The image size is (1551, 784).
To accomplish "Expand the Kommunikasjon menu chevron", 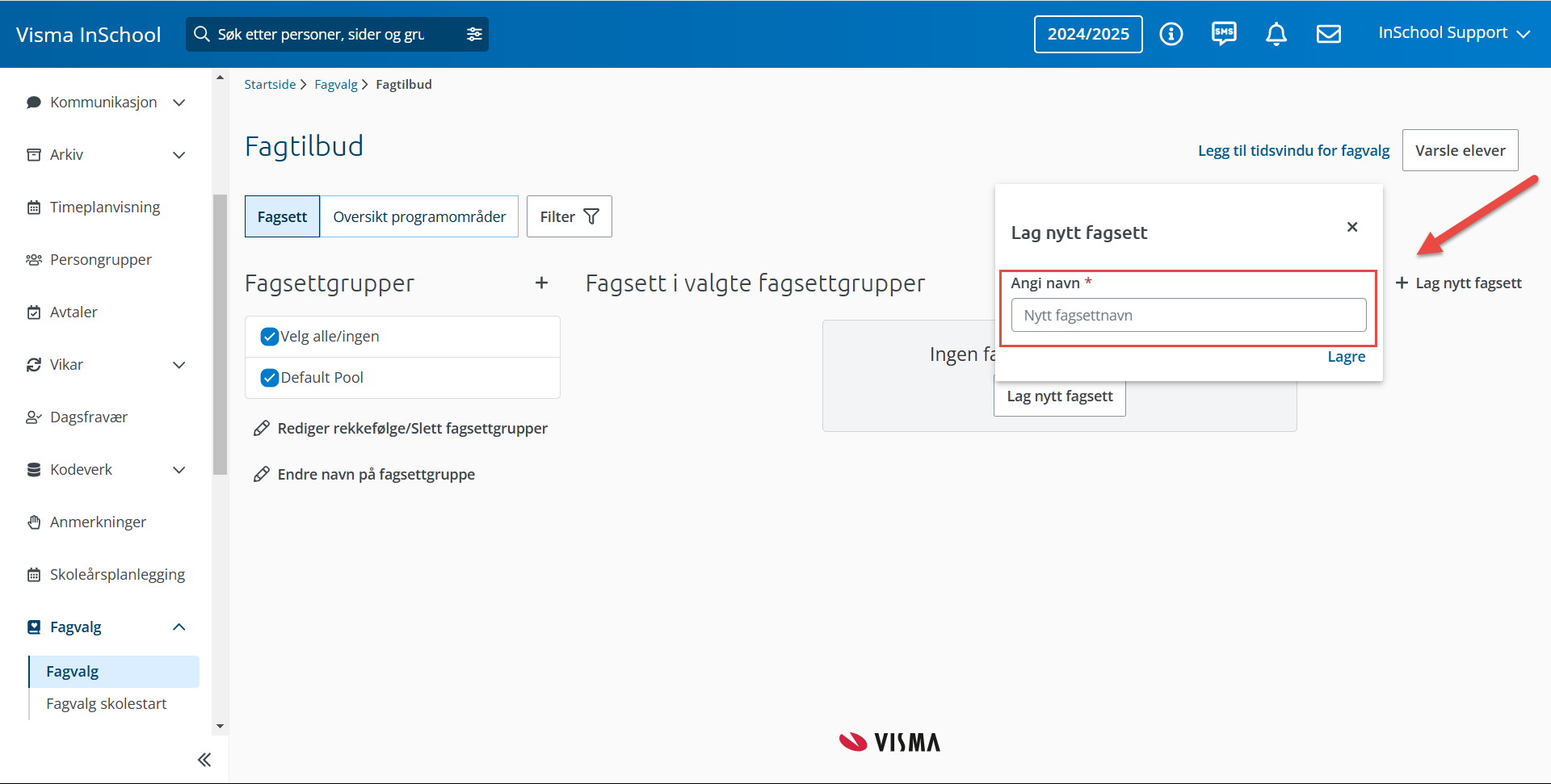I will point(179,103).
